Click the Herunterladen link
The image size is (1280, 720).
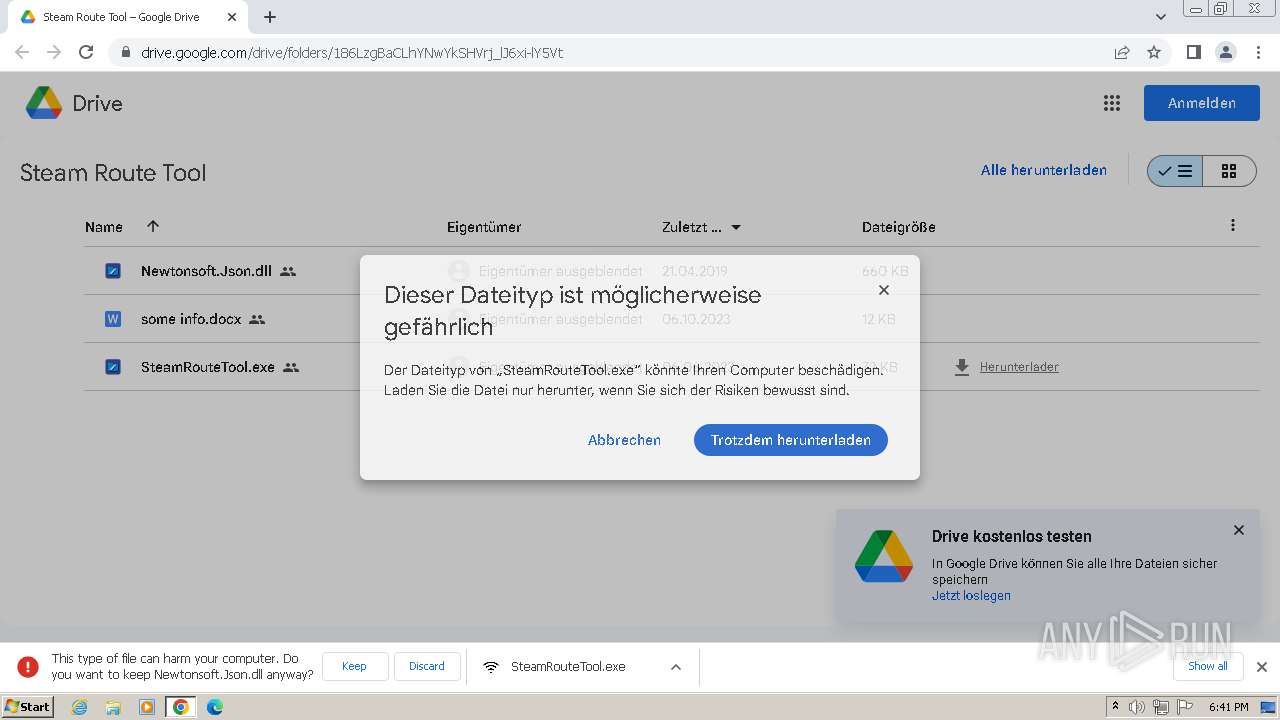(1019, 367)
